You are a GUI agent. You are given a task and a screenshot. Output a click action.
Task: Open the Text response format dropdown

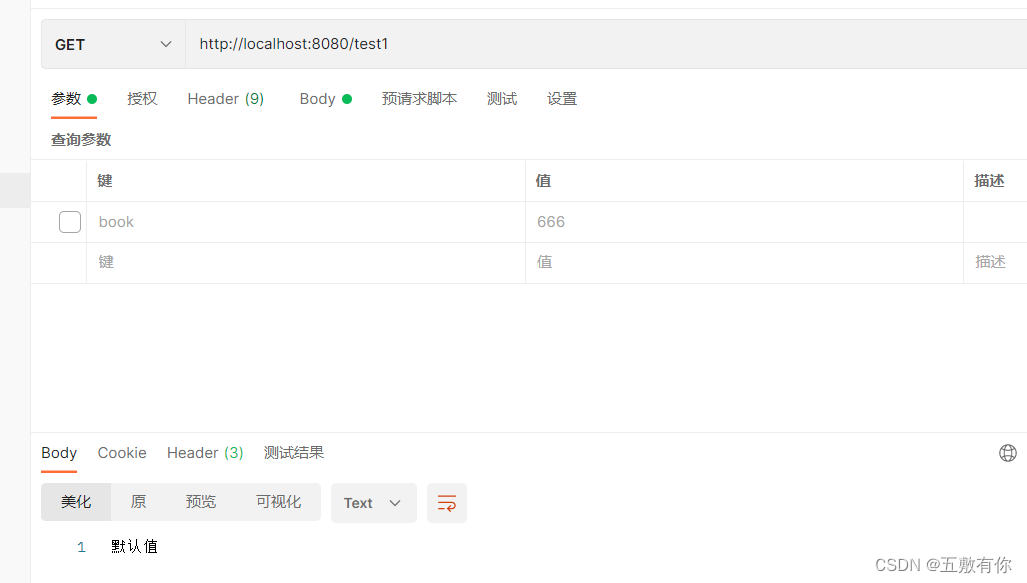(373, 503)
